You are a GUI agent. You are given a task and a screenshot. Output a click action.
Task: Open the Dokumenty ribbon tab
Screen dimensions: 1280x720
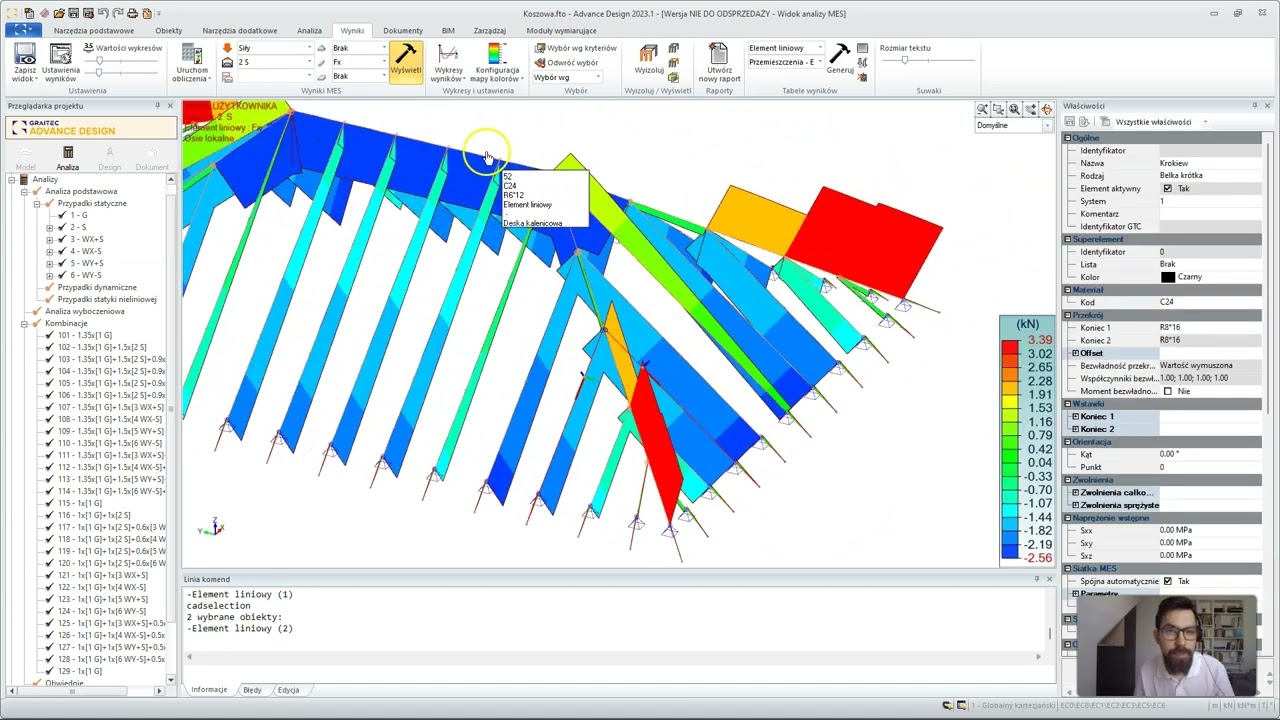click(x=403, y=31)
